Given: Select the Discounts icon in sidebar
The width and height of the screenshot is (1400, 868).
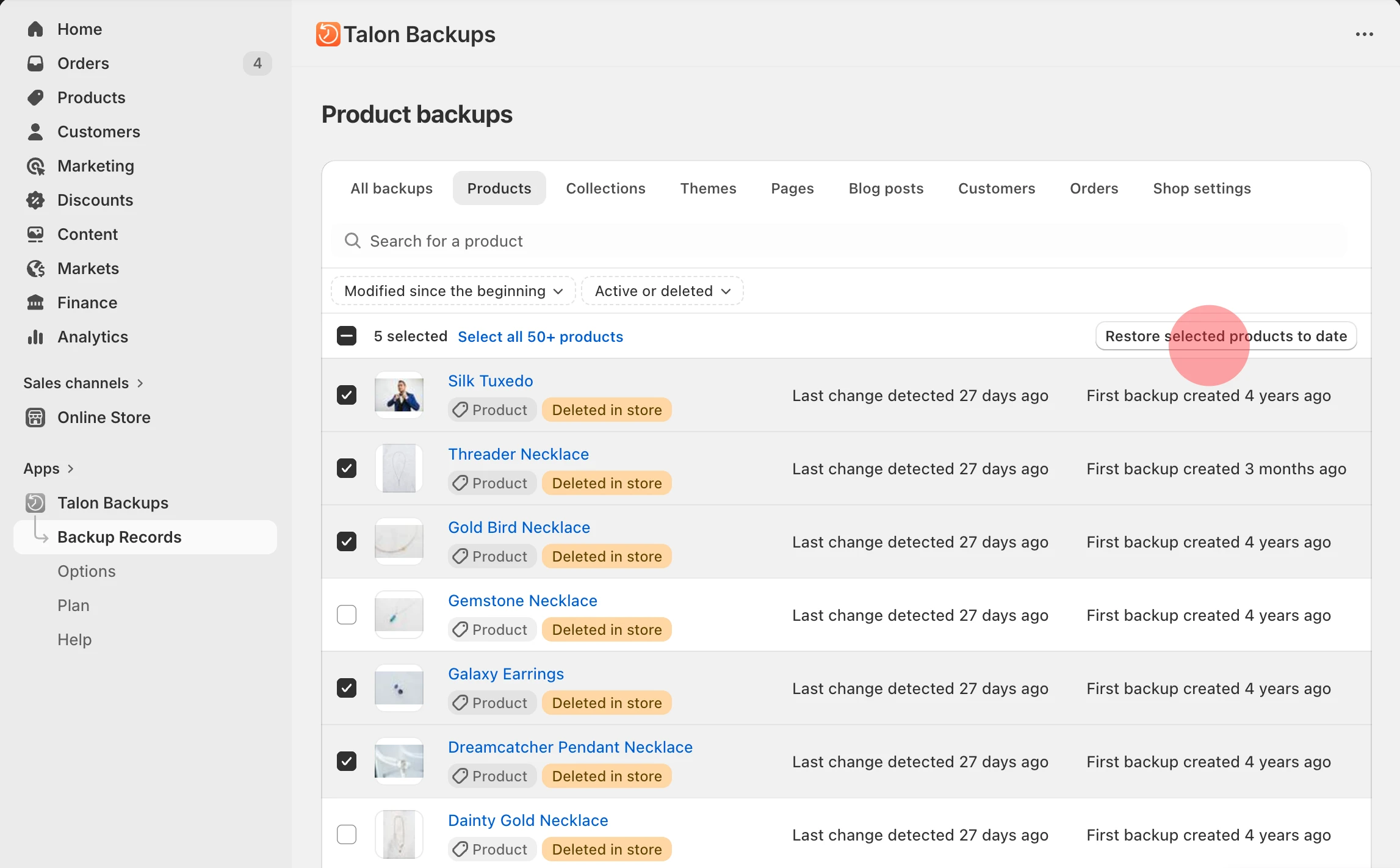Looking at the screenshot, I should coord(35,200).
